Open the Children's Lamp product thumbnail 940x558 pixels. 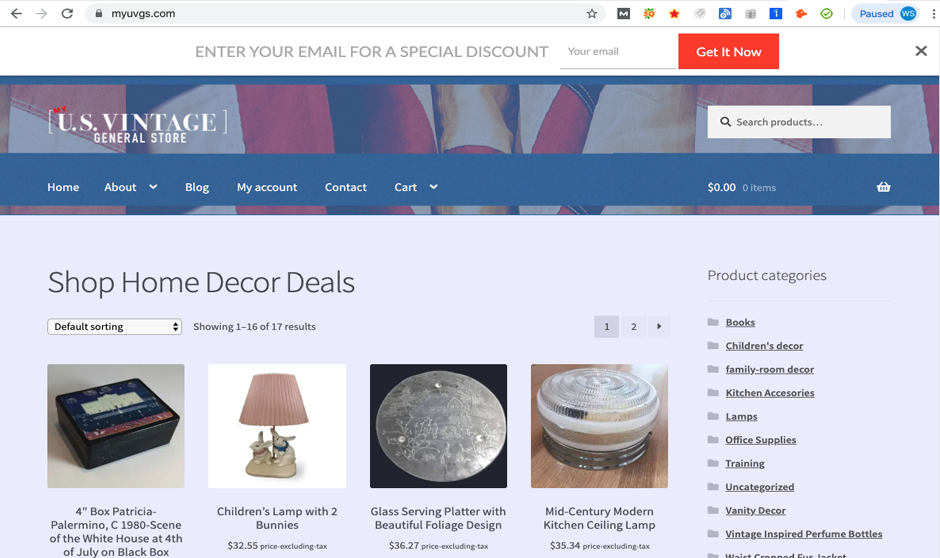[x=277, y=426]
